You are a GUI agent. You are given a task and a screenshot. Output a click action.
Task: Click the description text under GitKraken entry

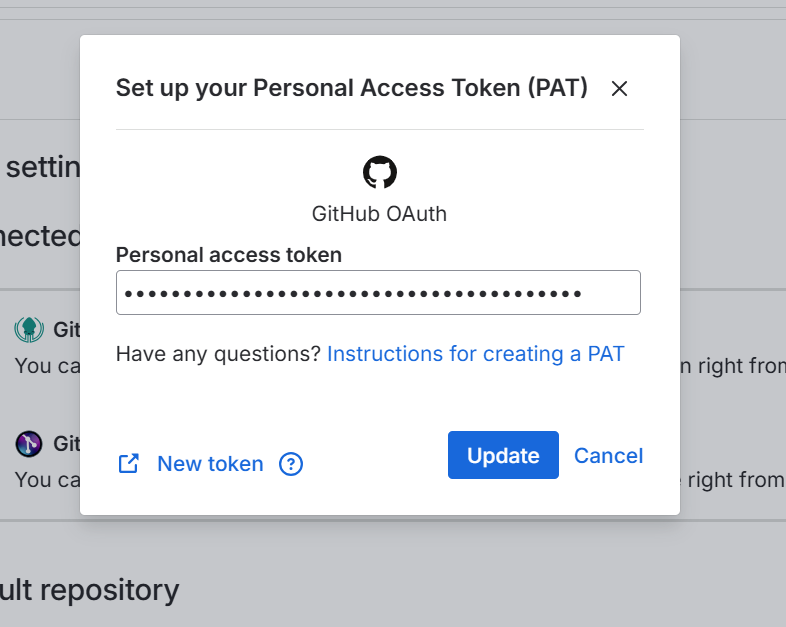tap(46, 366)
